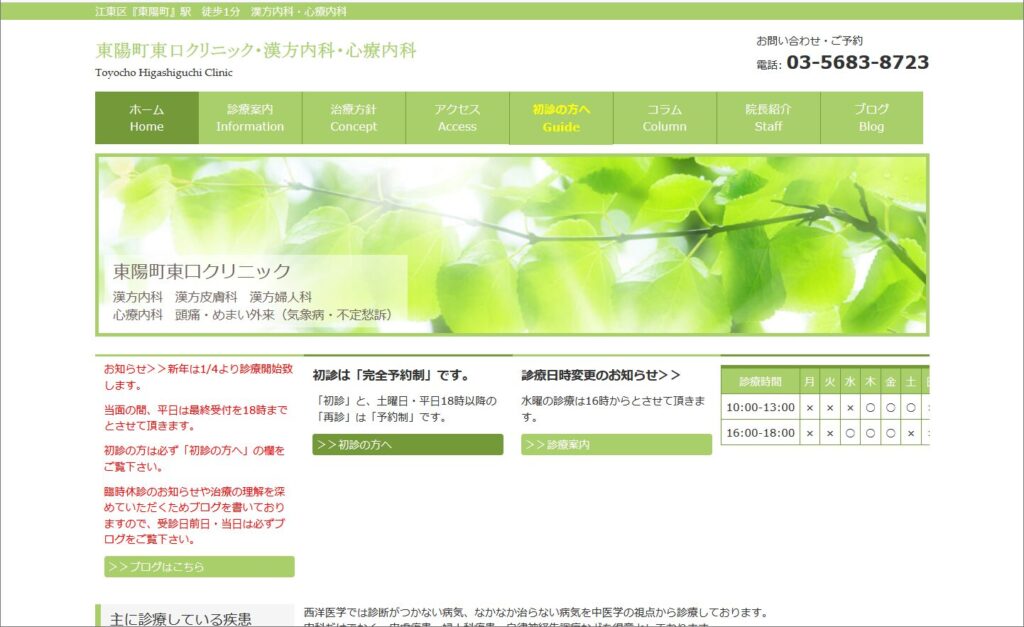Select the highlighted 初診の方へ Guide tab
Screen dimensions: 1024x627
point(561,118)
